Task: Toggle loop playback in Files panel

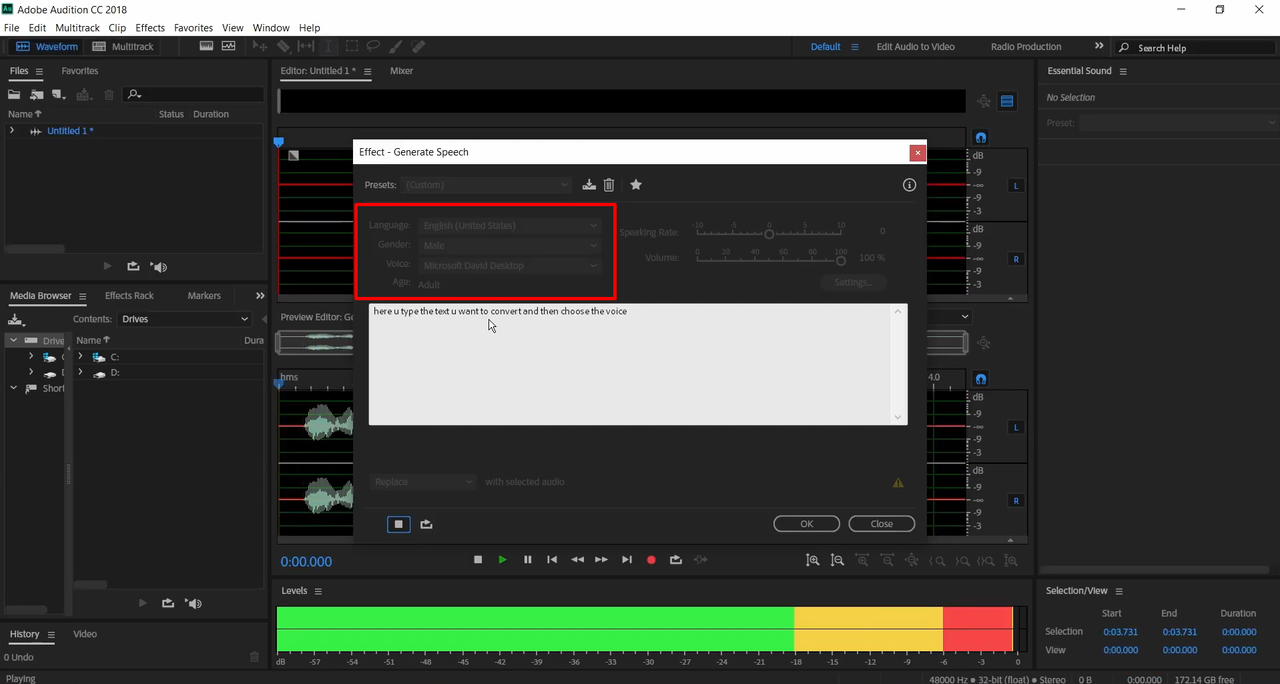Action: (x=133, y=267)
